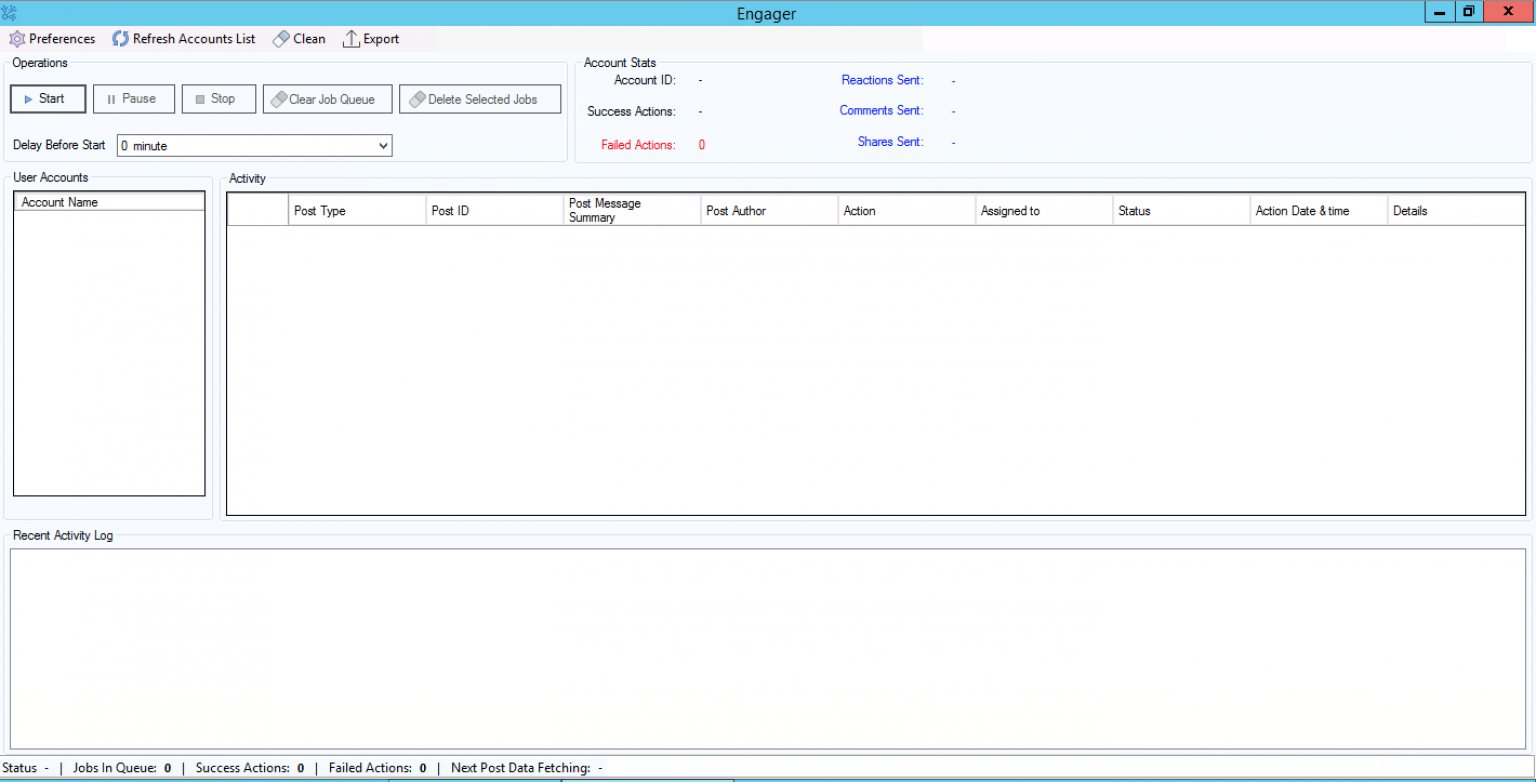1536x782 pixels.
Task: Choose Clean in the toolbar
Action: click(309, 39)
